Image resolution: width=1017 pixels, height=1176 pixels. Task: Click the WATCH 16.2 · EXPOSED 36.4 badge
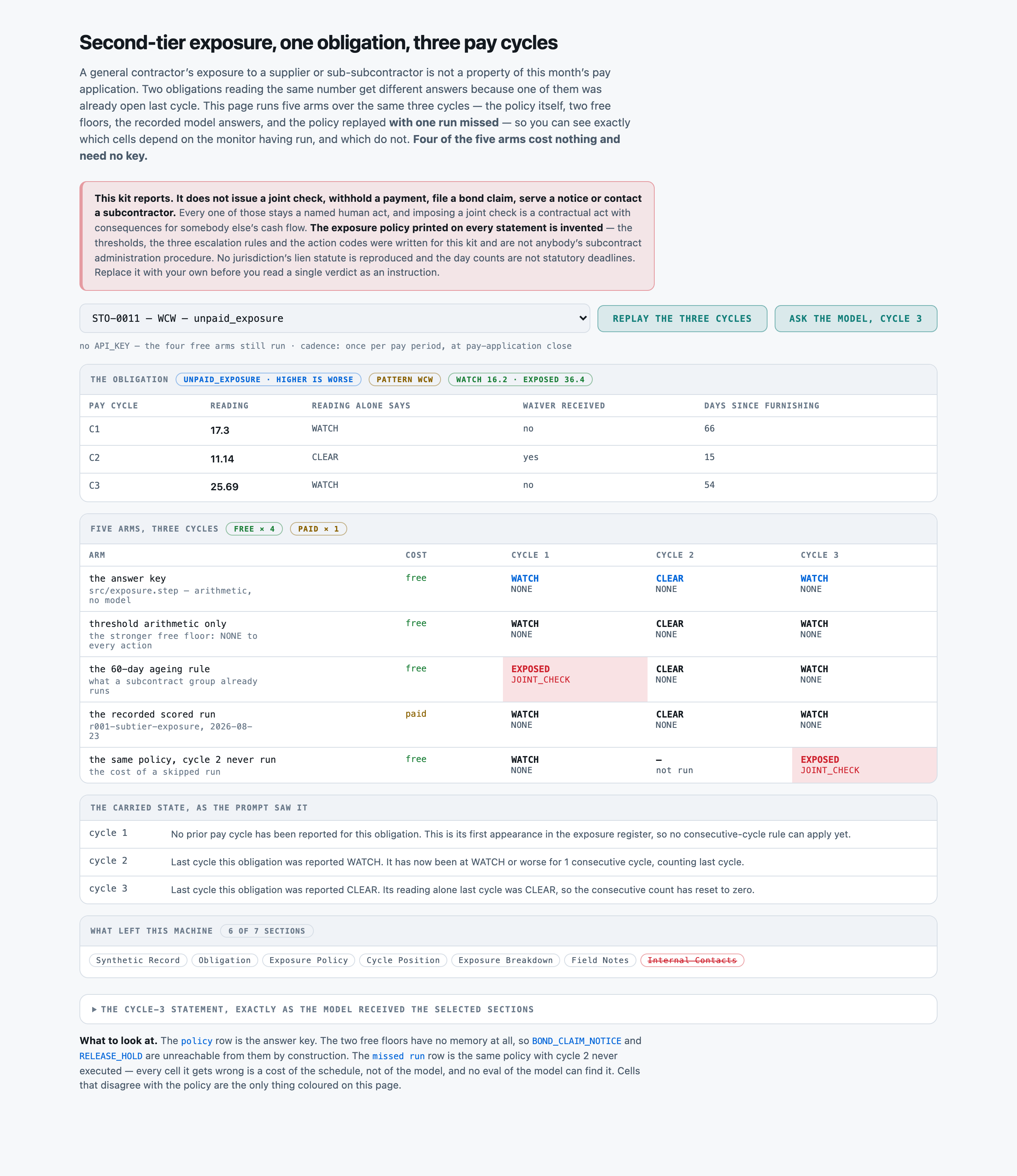(520, 380)
